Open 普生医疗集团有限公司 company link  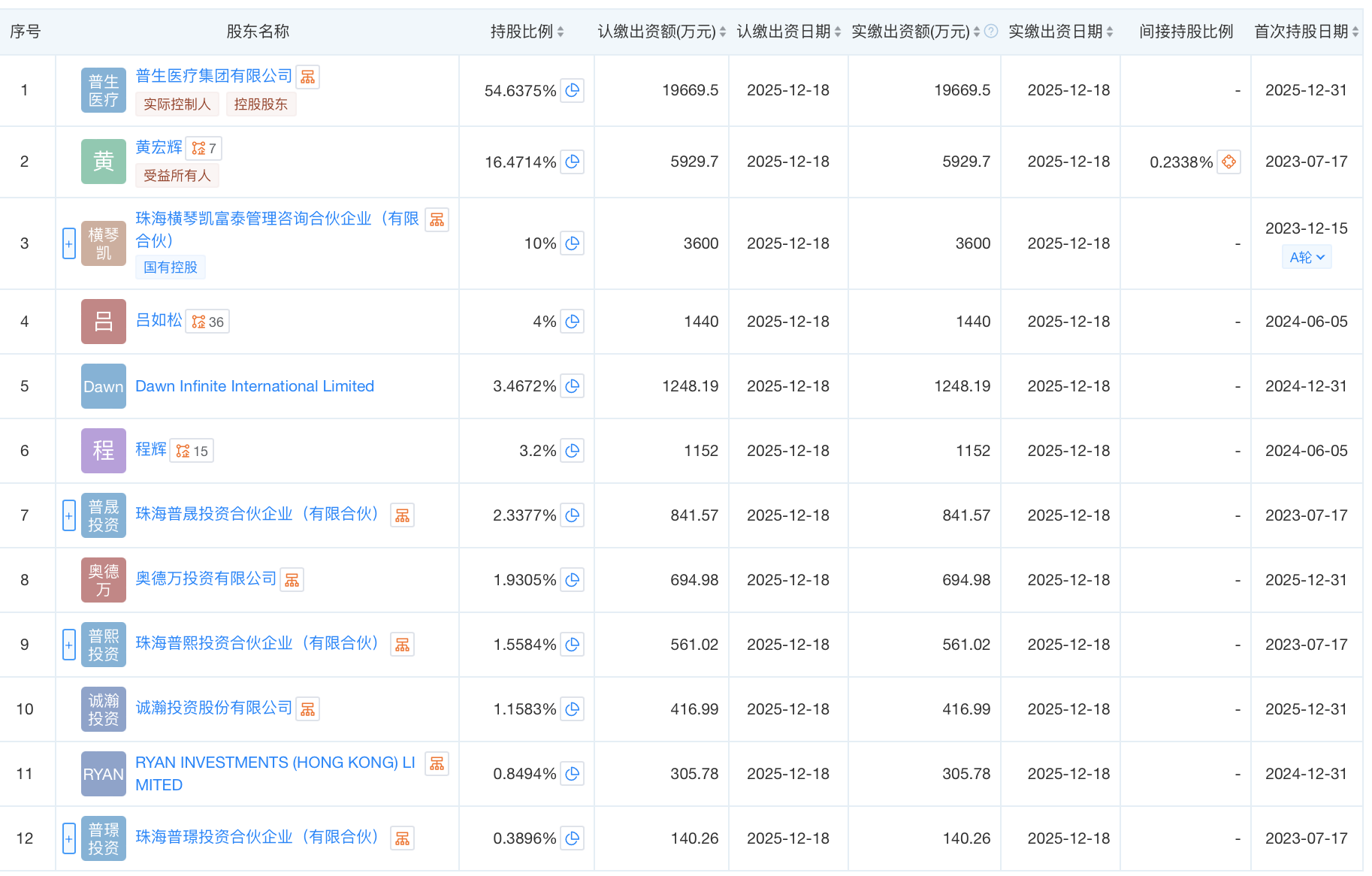coord(214,76)
